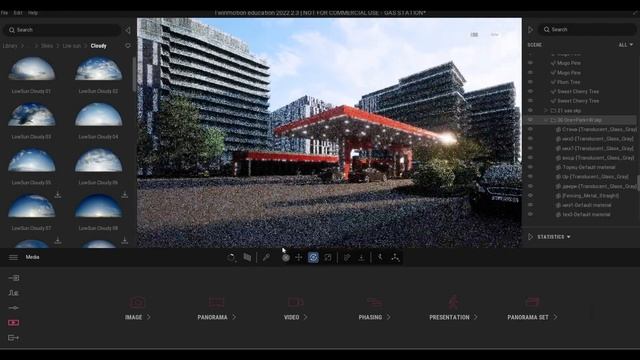640x360 pixels.
Task: Toggle visibility of Plum Tree
Action: [x=530, y=82]
